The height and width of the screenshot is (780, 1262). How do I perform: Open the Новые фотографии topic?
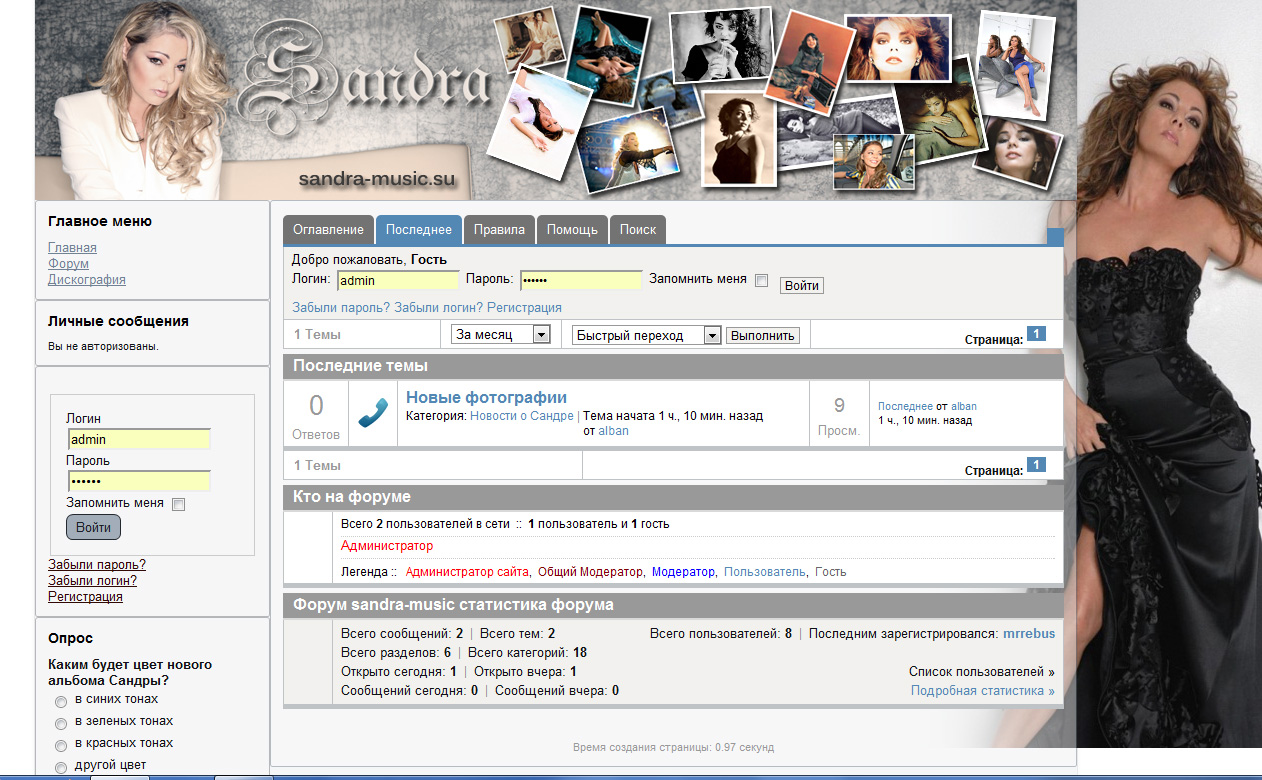coord(486,398)
